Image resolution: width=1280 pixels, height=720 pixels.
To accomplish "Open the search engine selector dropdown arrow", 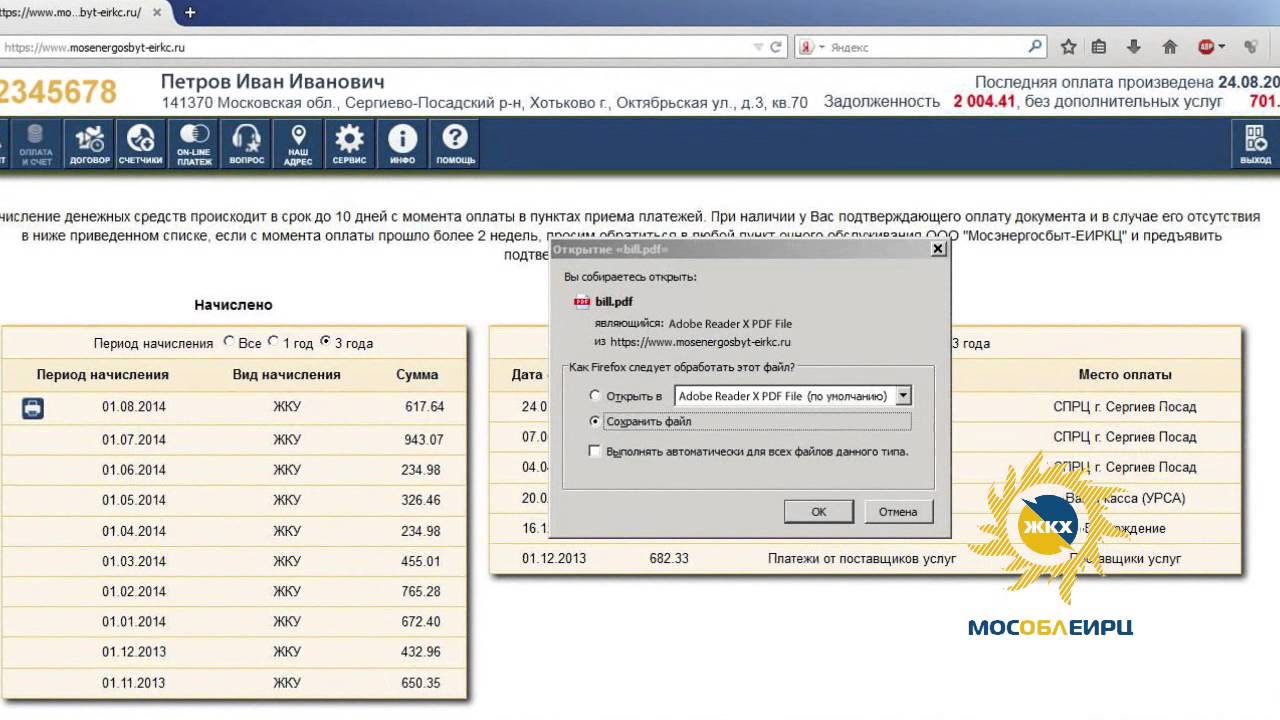I will [821, 47].
